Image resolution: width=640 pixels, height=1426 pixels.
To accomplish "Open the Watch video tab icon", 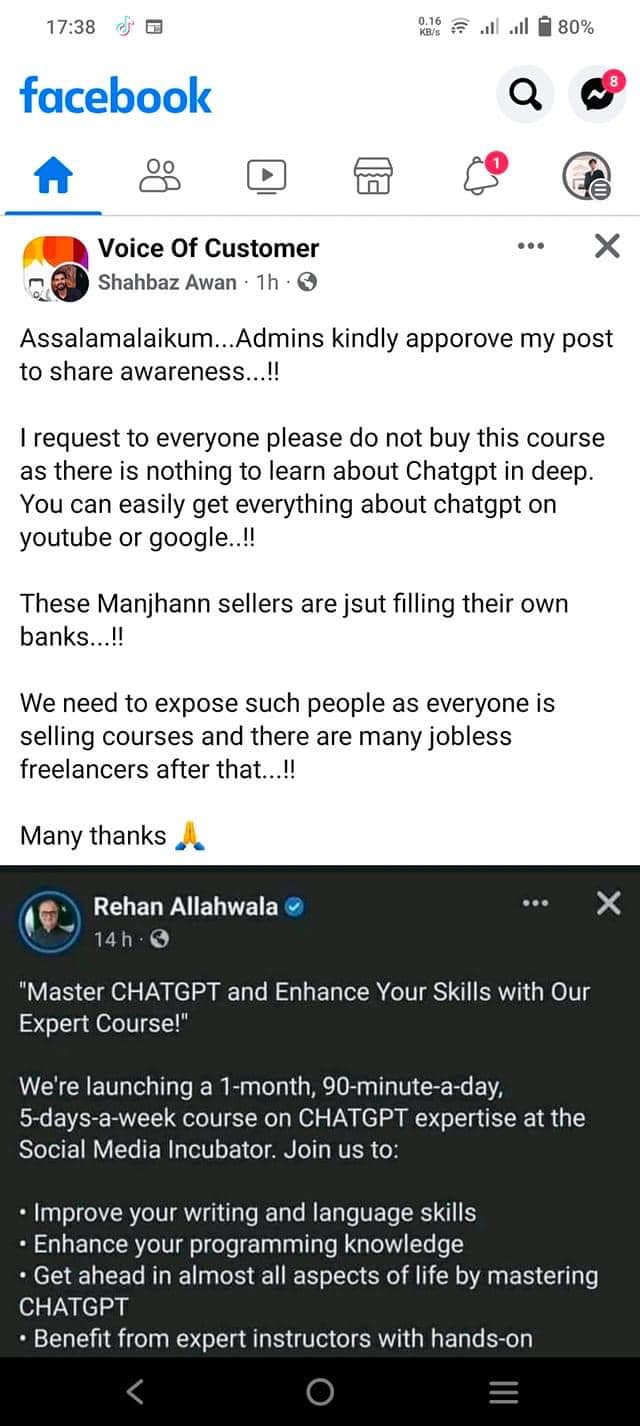I will tap(266, 176).
